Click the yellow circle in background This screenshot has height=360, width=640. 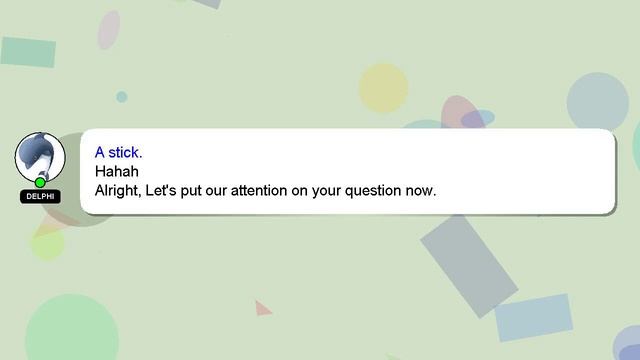[x=383, y=88]
